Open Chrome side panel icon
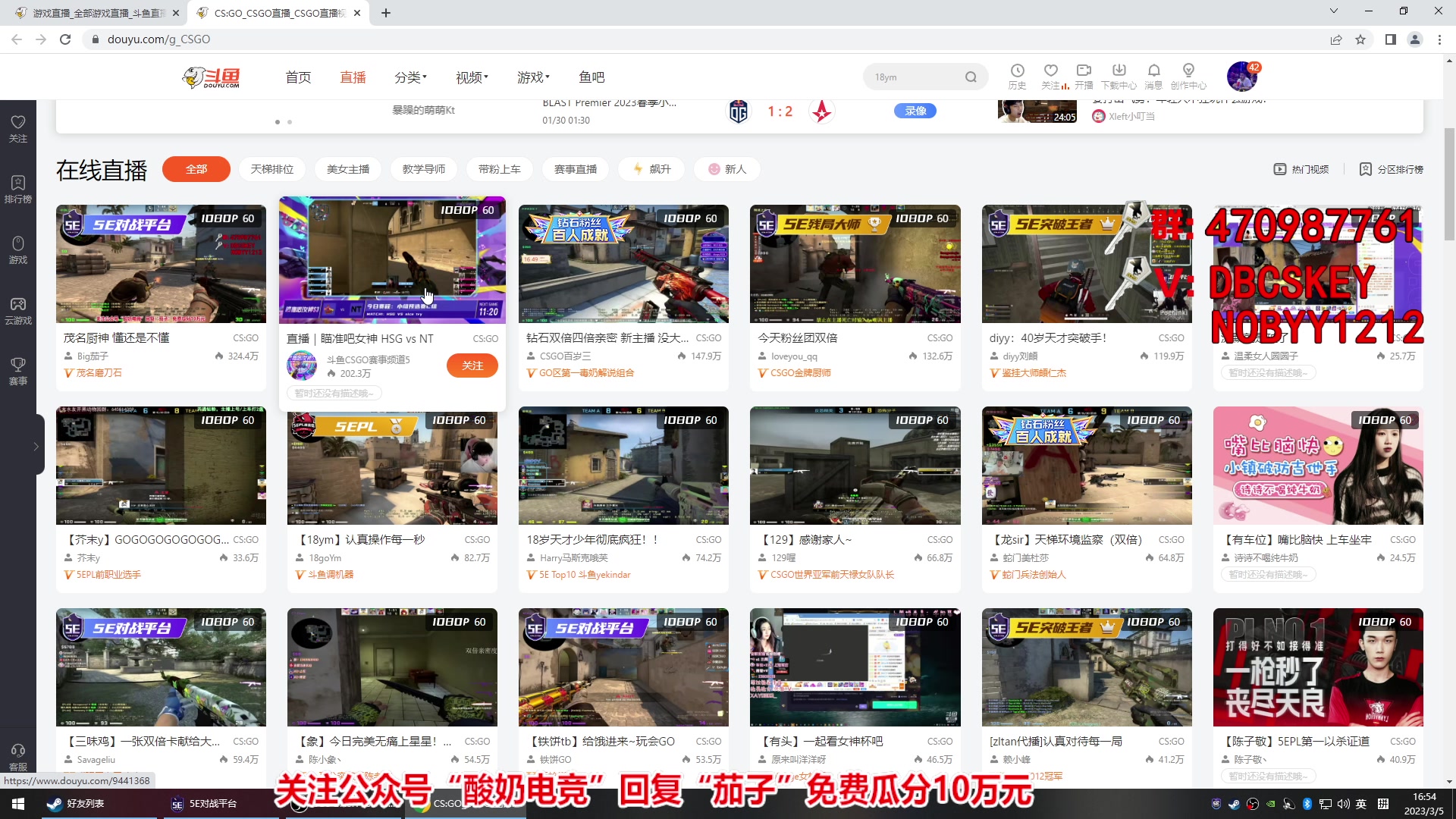The width and height of the screenshot is (1456, 819). (1391, 39)
